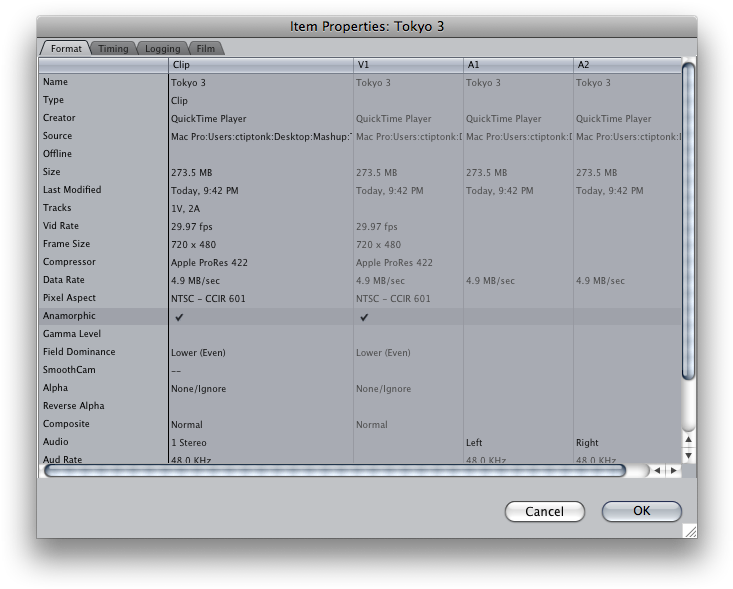Click the Clip column header

pyautogui.click(x=260, y=65)
